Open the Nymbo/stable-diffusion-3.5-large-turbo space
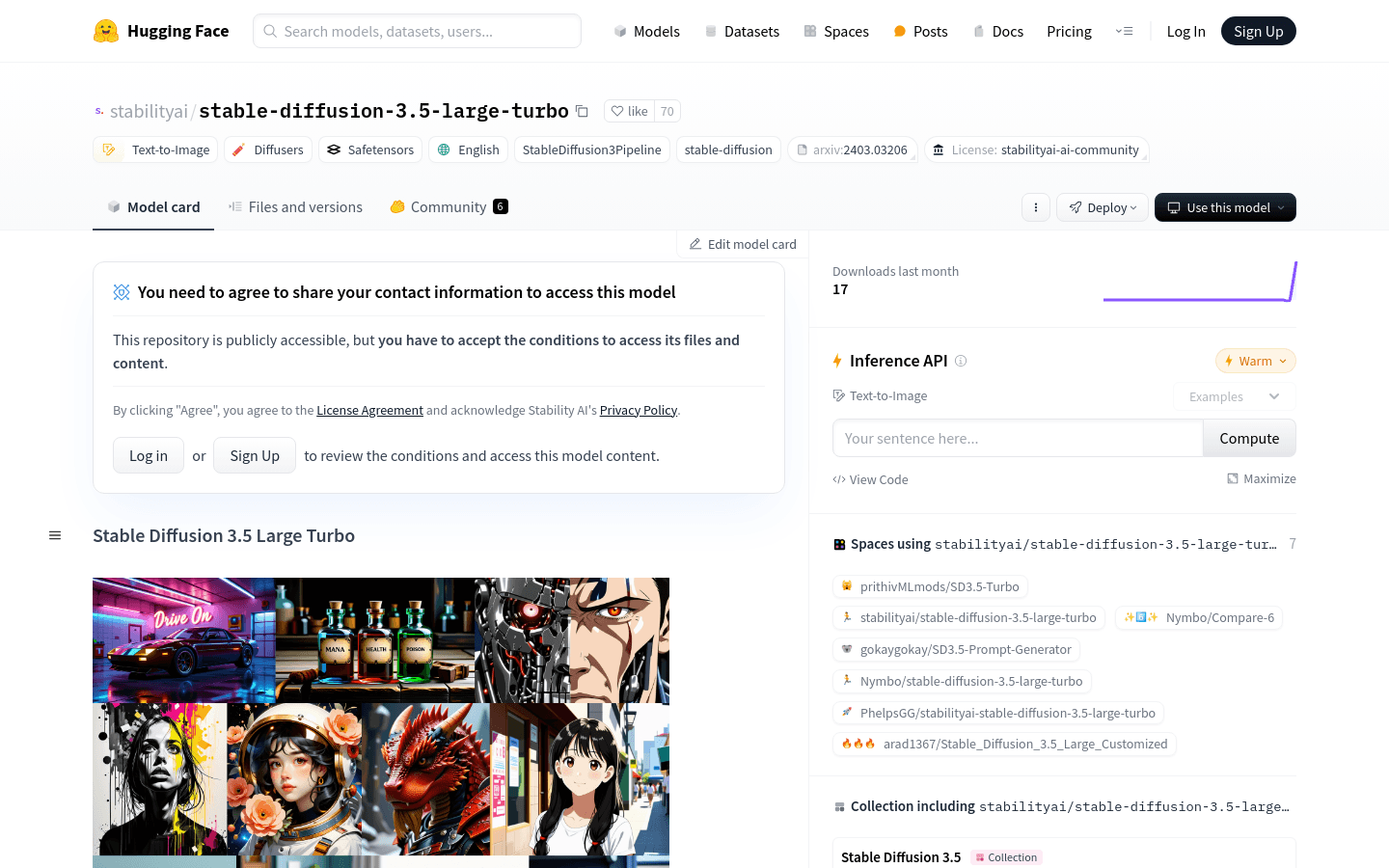Screen dimensions: 1389x868 tap(962, 681)
